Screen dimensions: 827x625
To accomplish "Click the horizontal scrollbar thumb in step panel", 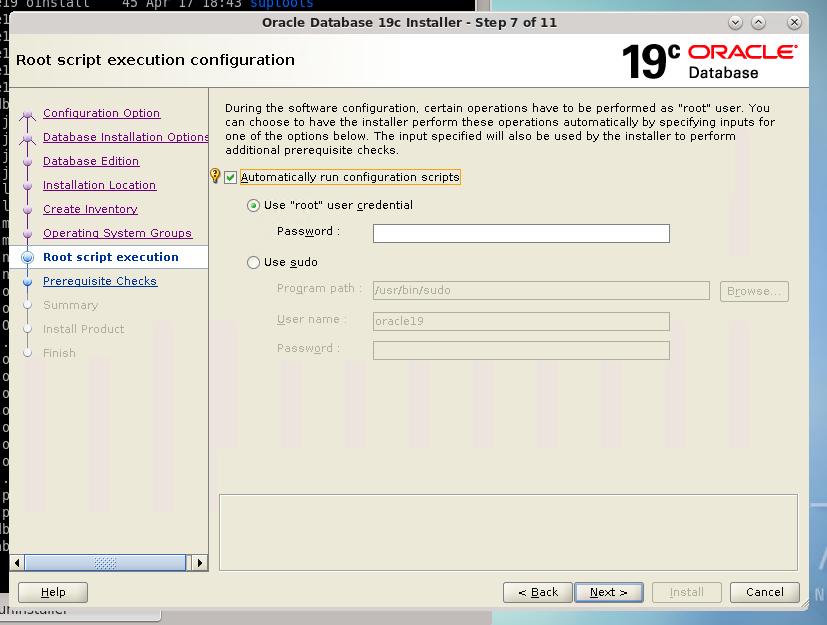I will [105, 563].
